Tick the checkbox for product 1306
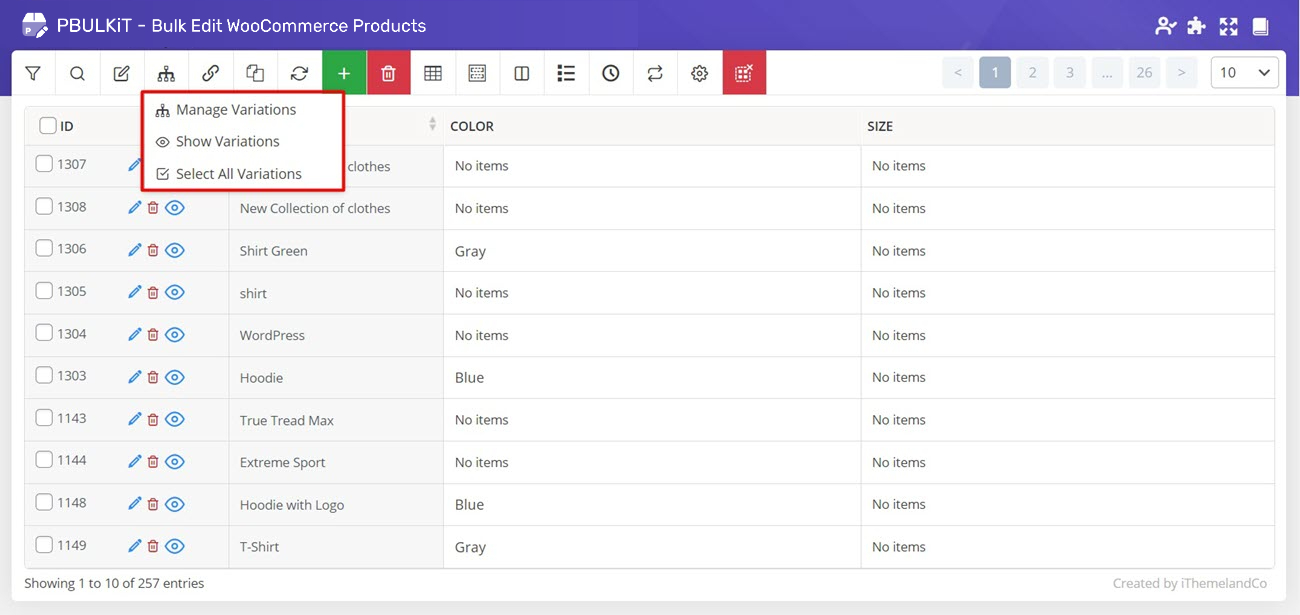1300x615 pixels. [44, 249]
